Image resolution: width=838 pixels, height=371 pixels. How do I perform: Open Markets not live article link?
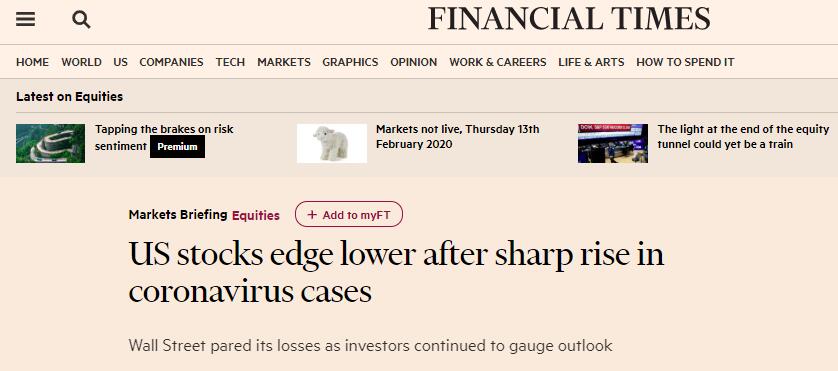click(x=457, y=137)
